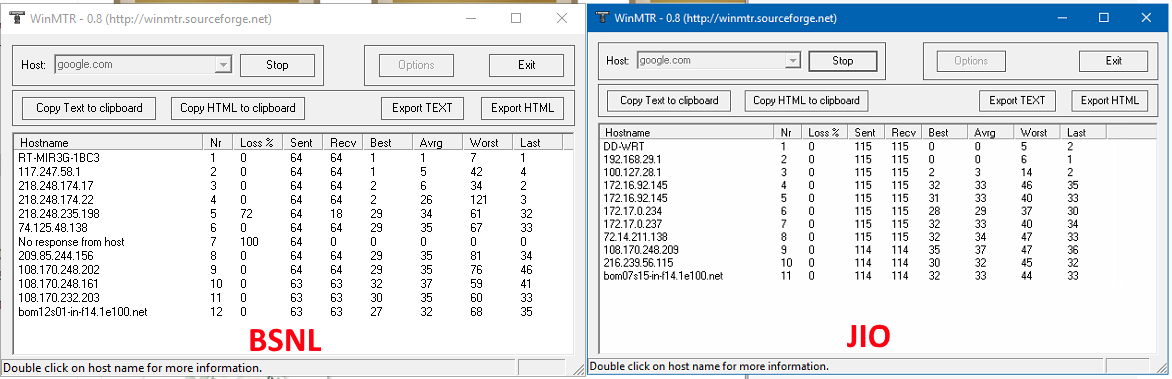The image size is (1172, 379).
Task: Copy HTML to clipboard in JIO window
Action: click(806, 100)
